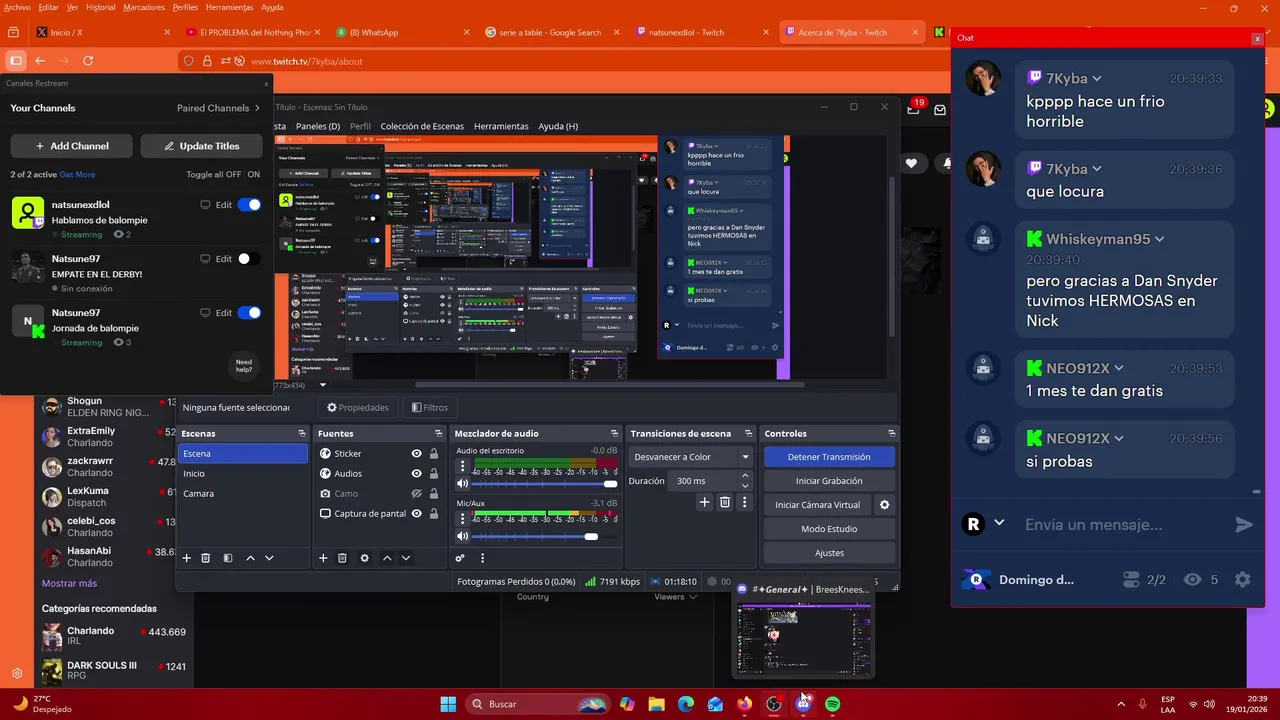Open the Paneles (D) menu in OBS

click(318, 126)
